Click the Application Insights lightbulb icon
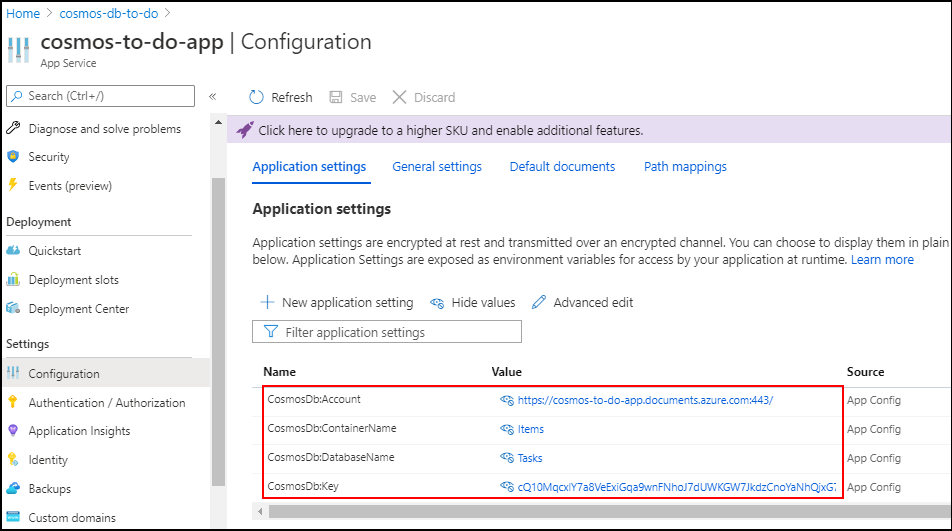Viewport: 952px width, 531px height. 13,431
